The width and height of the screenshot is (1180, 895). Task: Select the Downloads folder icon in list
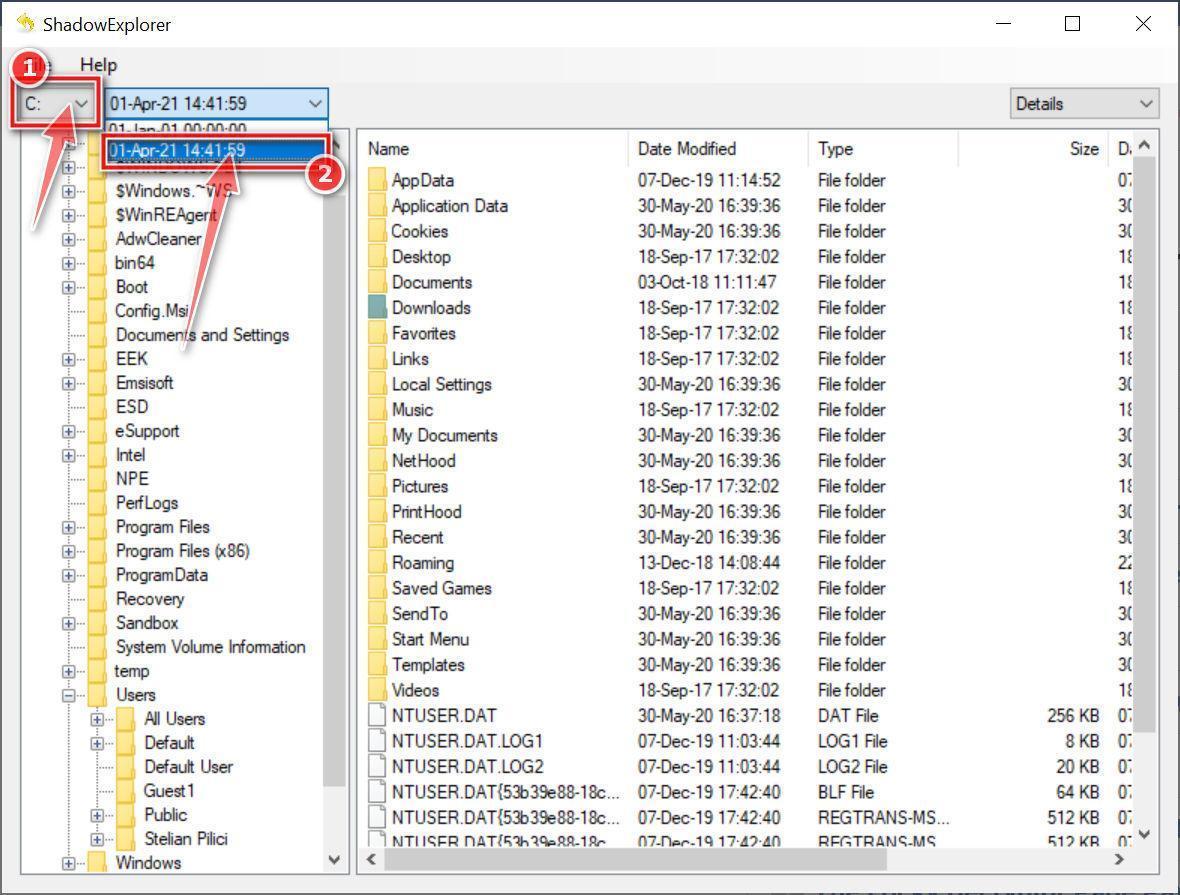click(377, 307)
